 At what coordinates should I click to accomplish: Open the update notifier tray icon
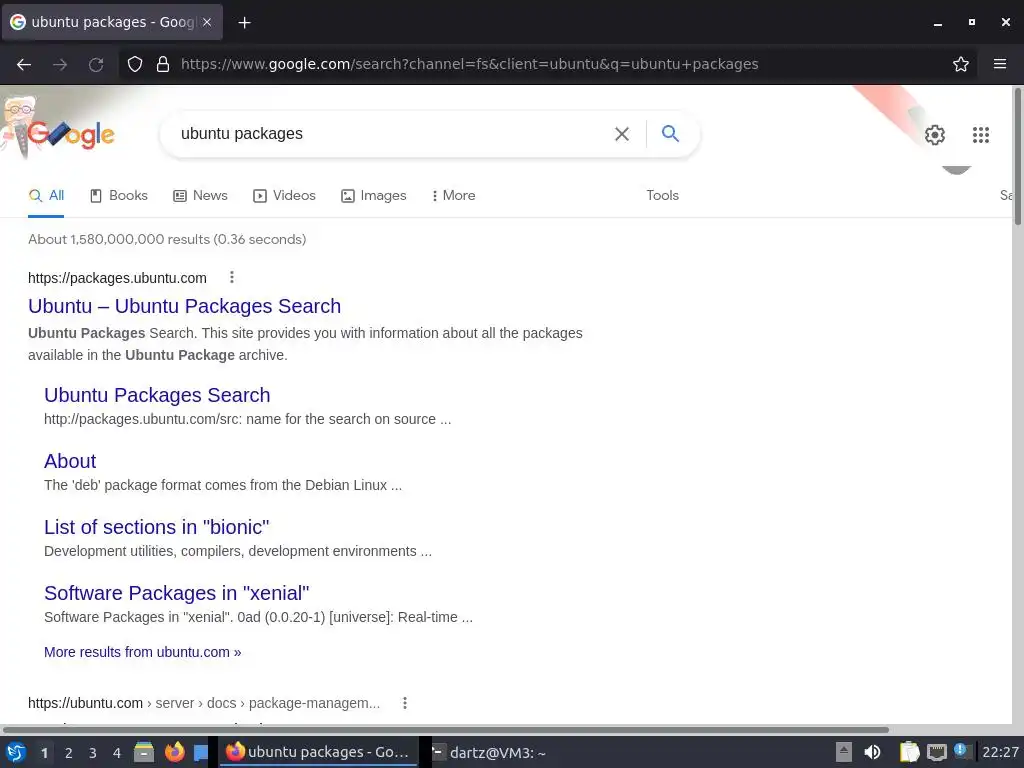tap(961, 750)
